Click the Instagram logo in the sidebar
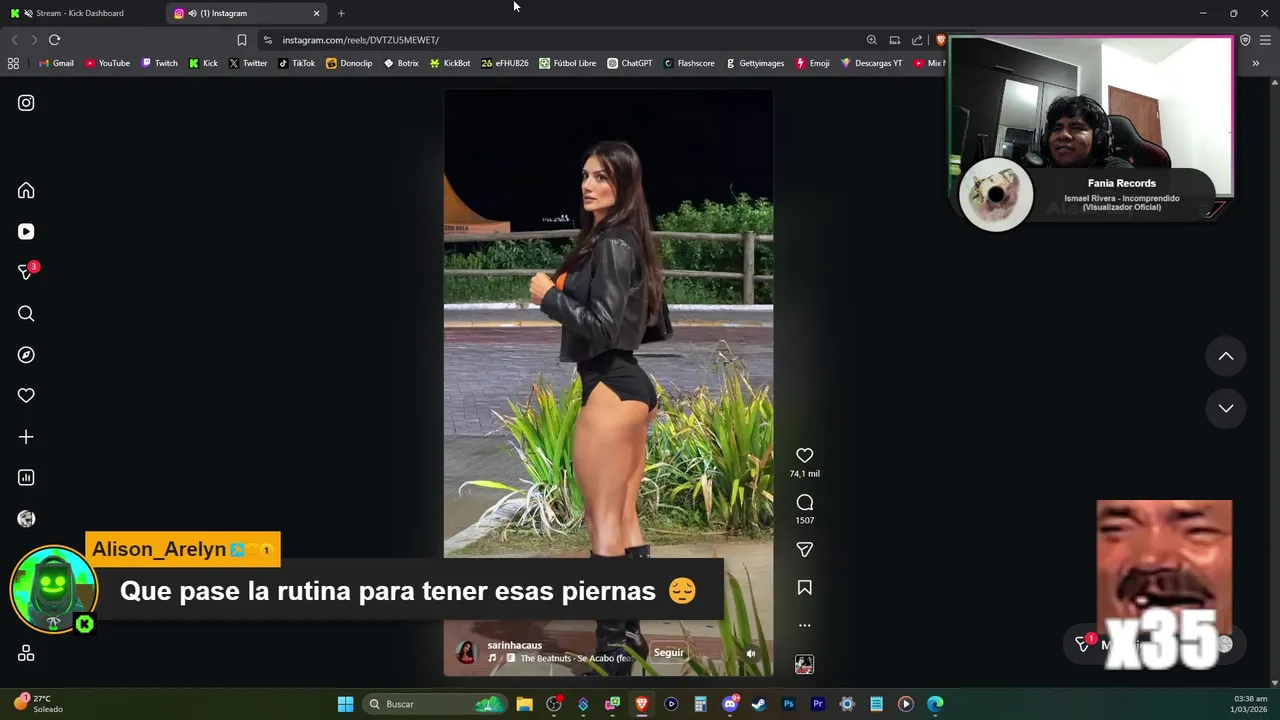1280x720 pixels. (26, 103)
